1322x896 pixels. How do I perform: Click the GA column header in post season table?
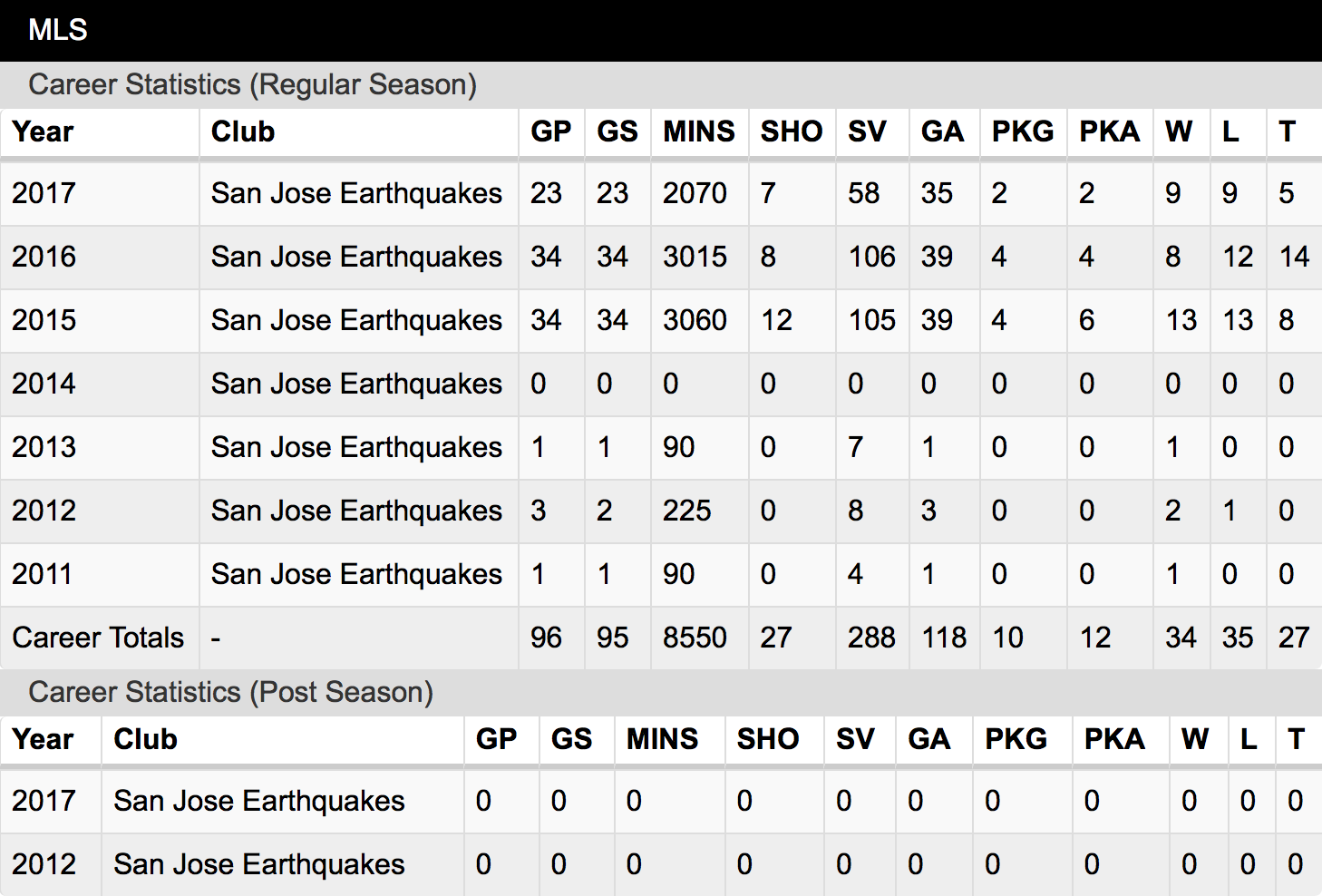click(929, 739)
